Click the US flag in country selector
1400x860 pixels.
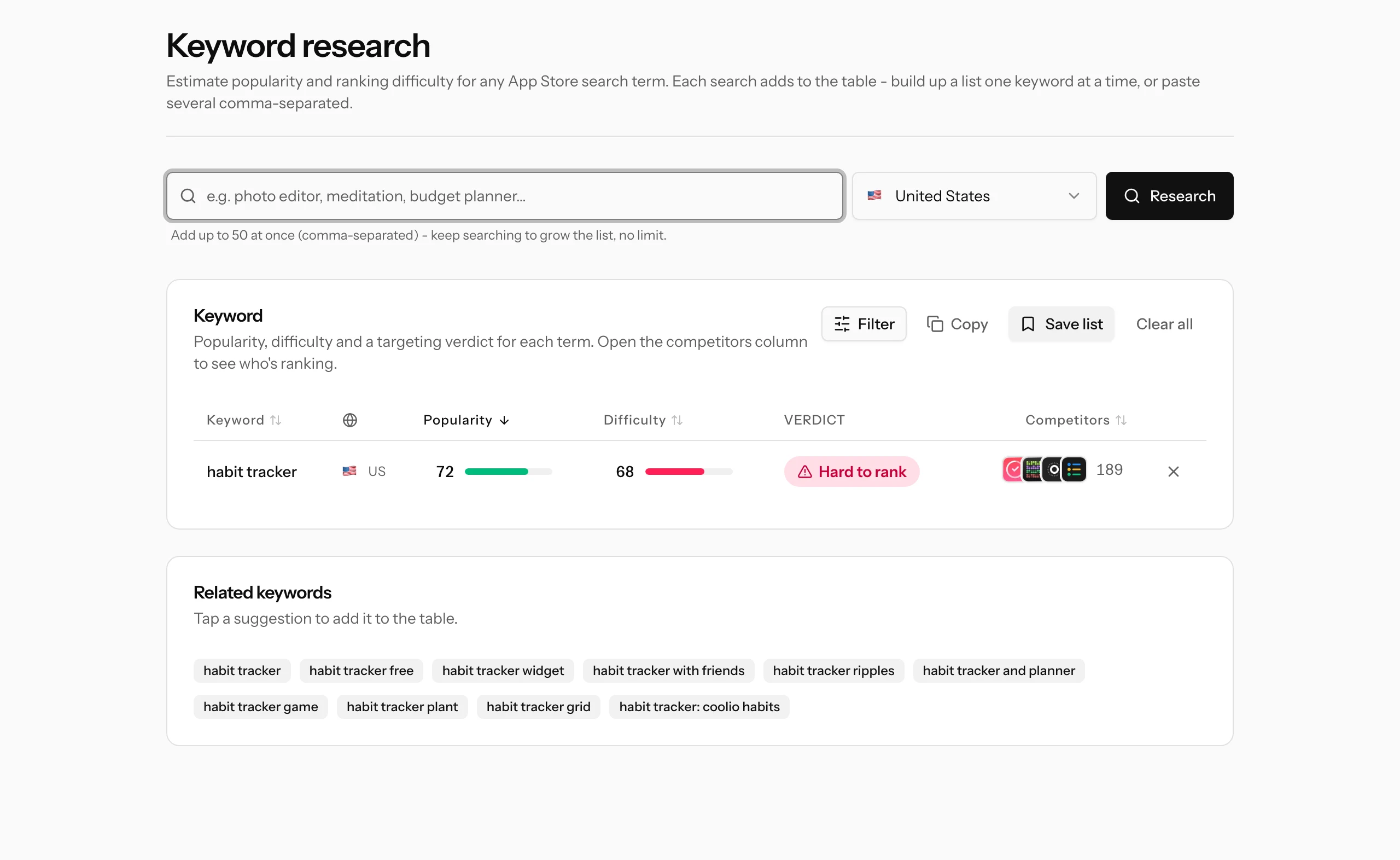click(874, 196)
